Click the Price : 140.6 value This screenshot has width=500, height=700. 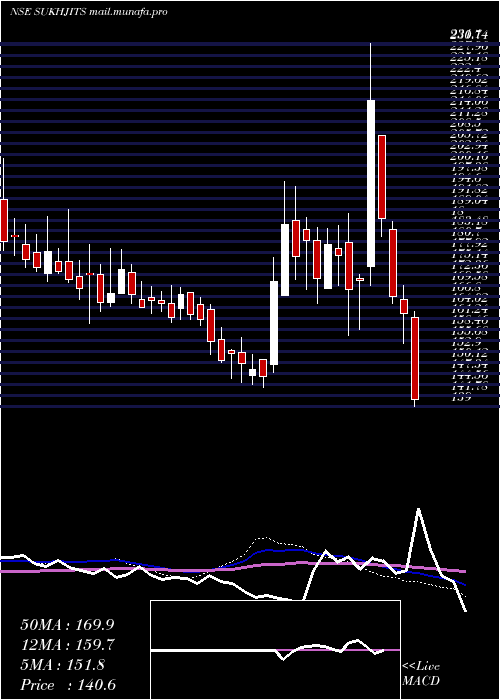[x=68, y=685]
